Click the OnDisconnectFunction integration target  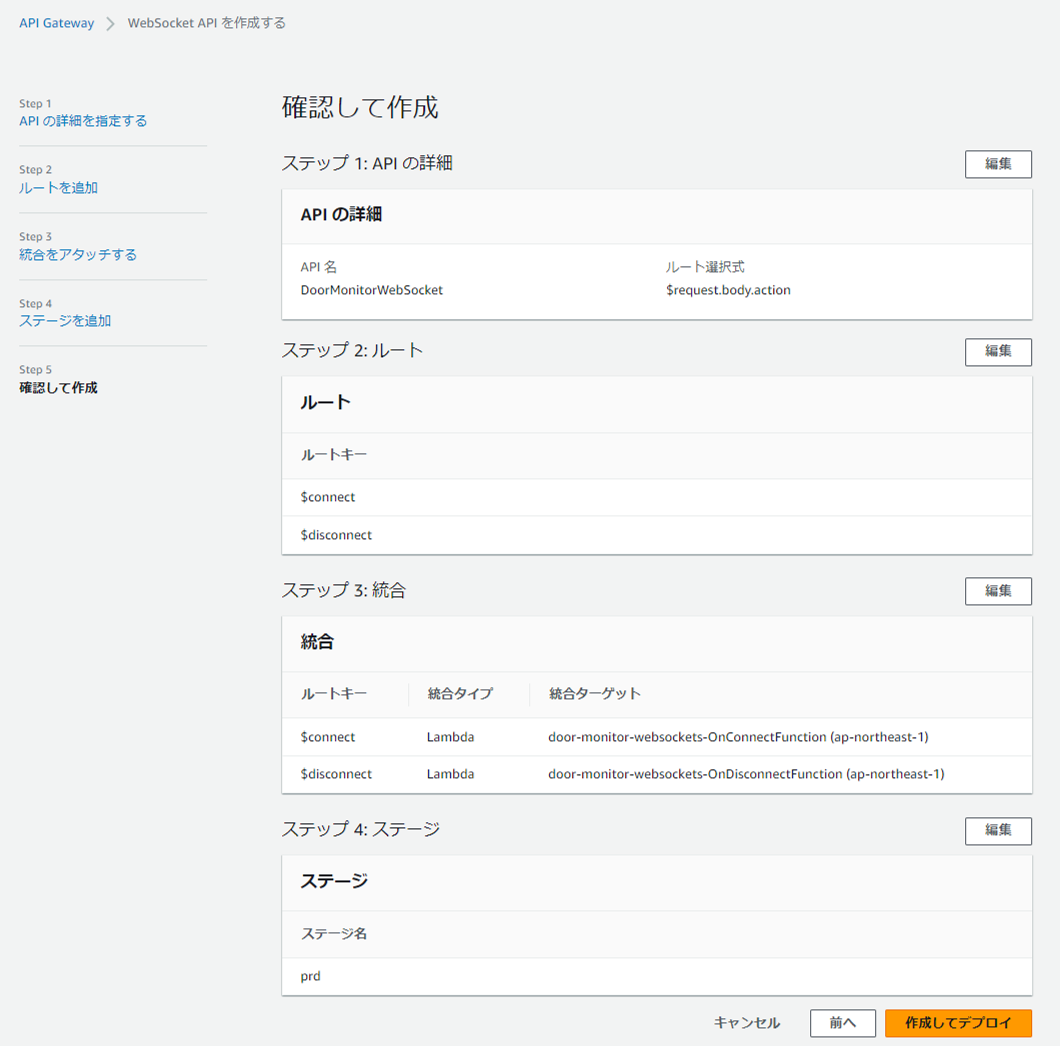coord(745,774)
